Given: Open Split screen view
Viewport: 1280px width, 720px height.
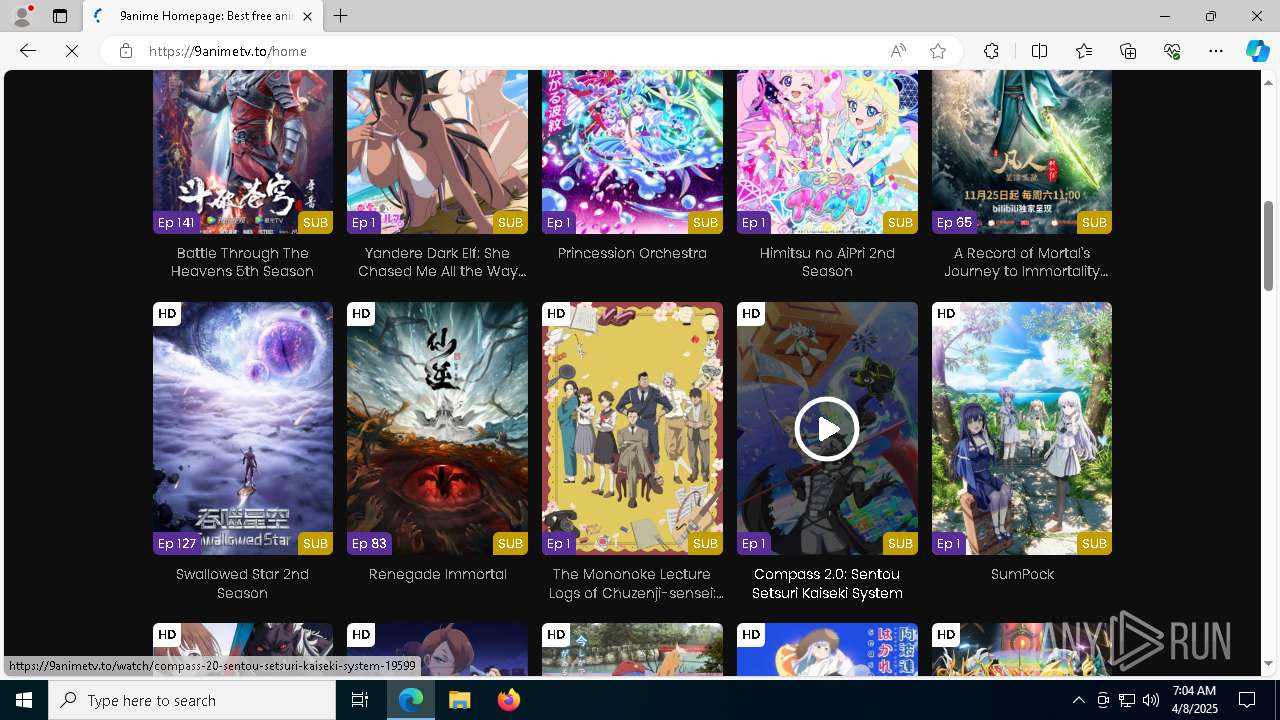Looking at the screenshot, I should click(x=1039, y=51).
